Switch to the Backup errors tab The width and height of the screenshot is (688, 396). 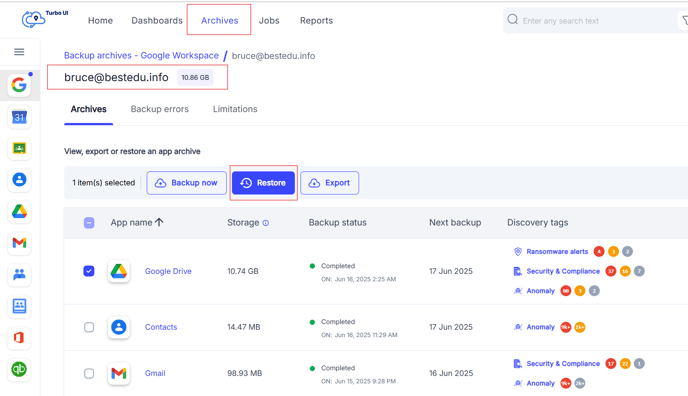(160, 109)
